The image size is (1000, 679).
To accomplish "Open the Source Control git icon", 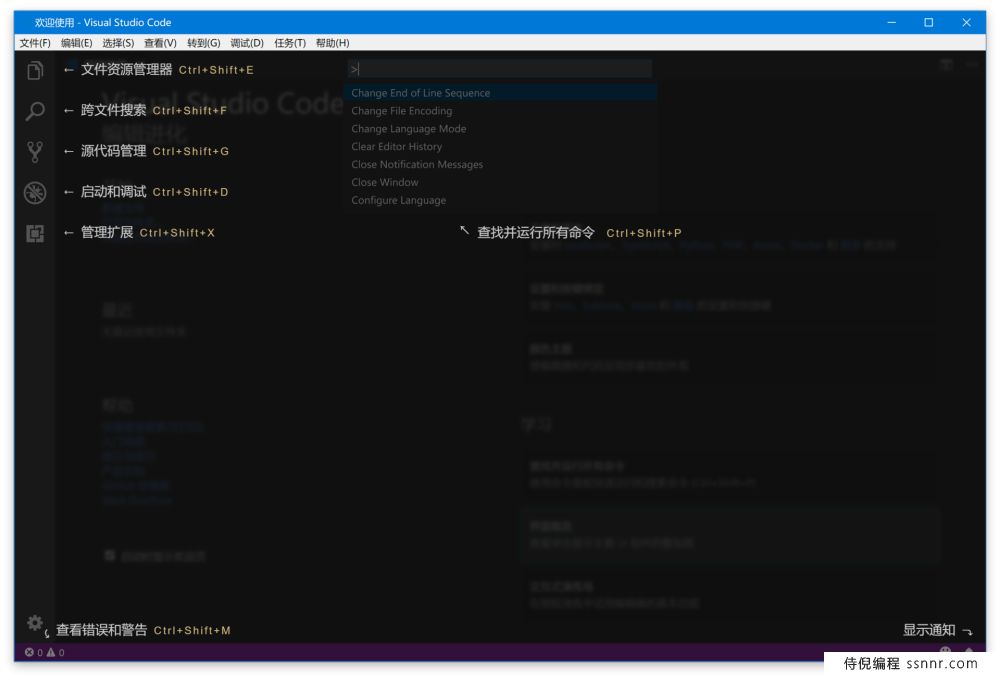I will click(x=35, y=152).
